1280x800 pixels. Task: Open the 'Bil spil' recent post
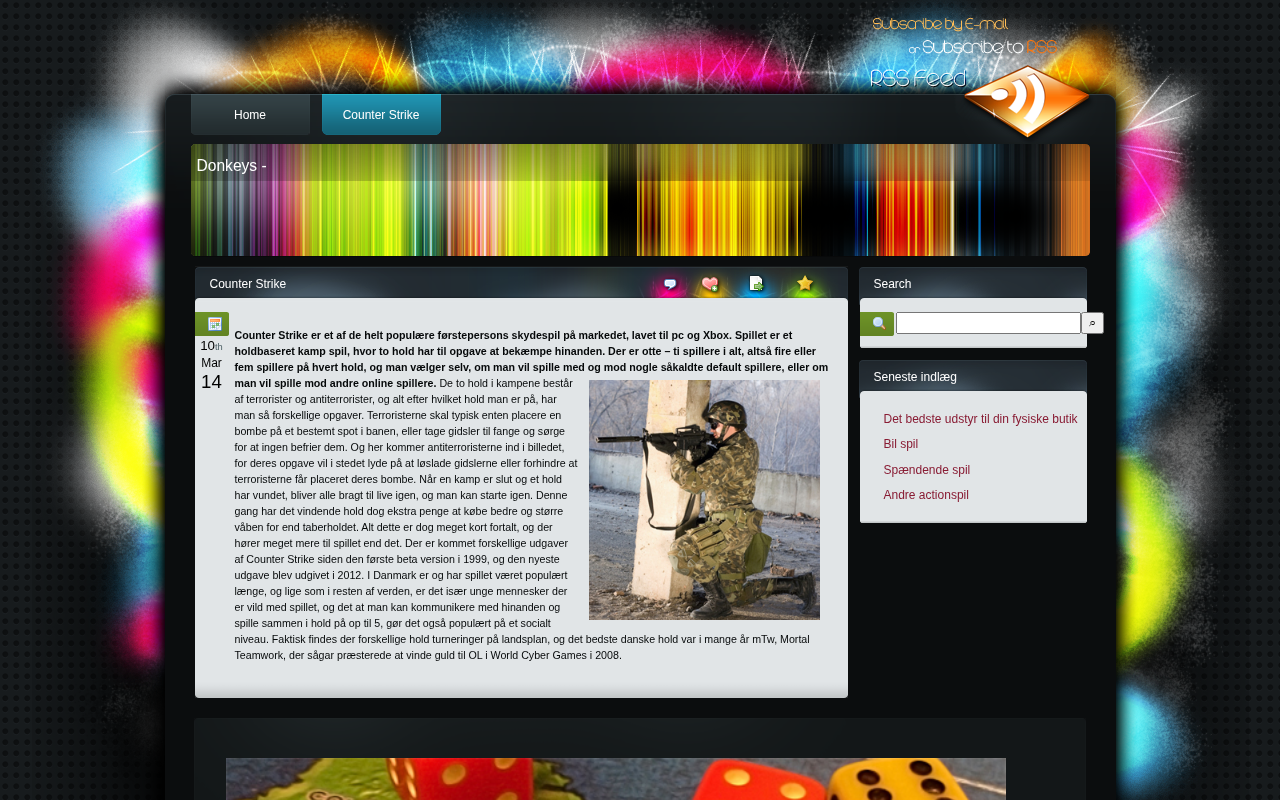click(x=900, y=444)
